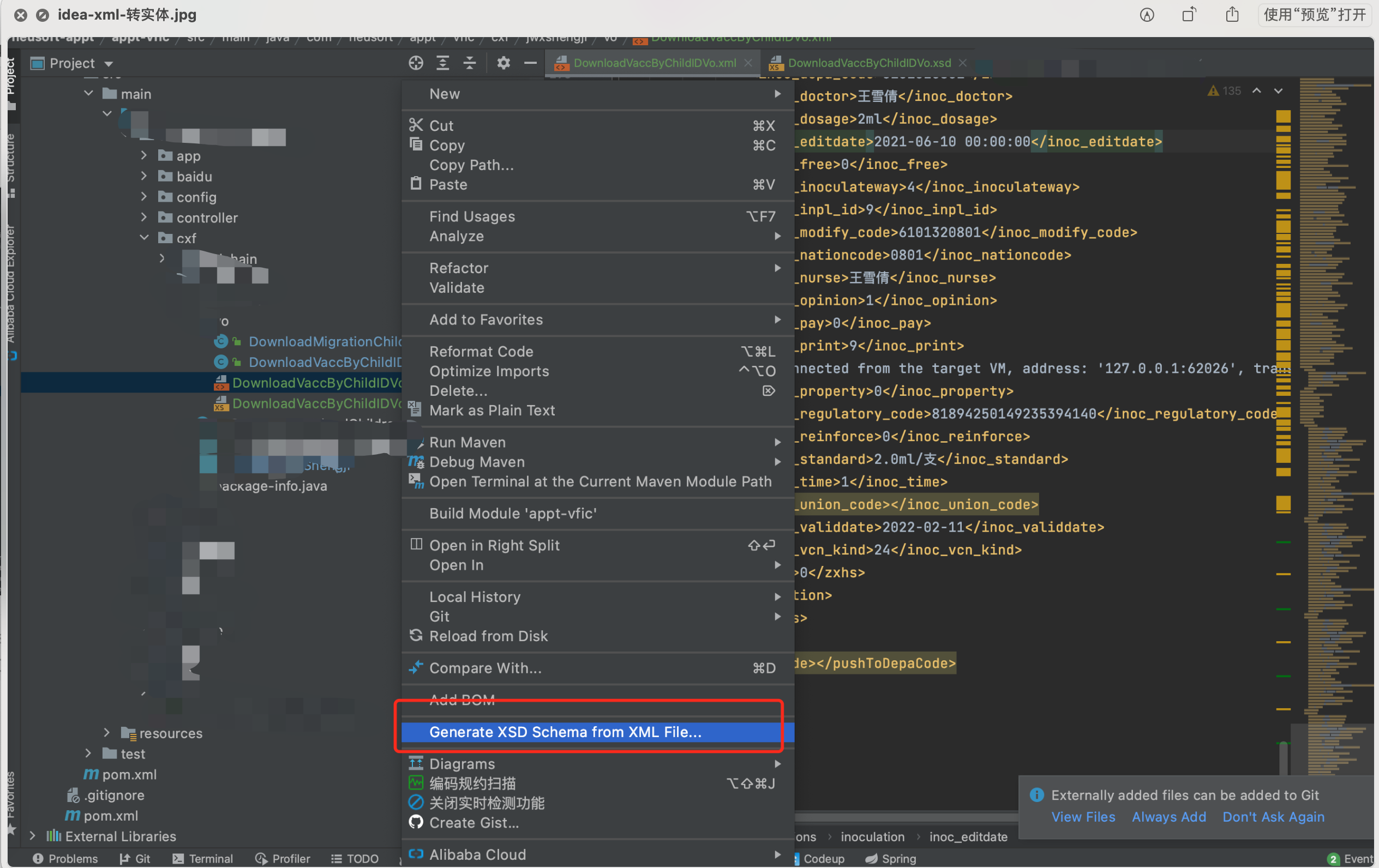1379x868 pixels.
Task: Collapse the cxf folder in Project tree
Action: click(144, 238)
